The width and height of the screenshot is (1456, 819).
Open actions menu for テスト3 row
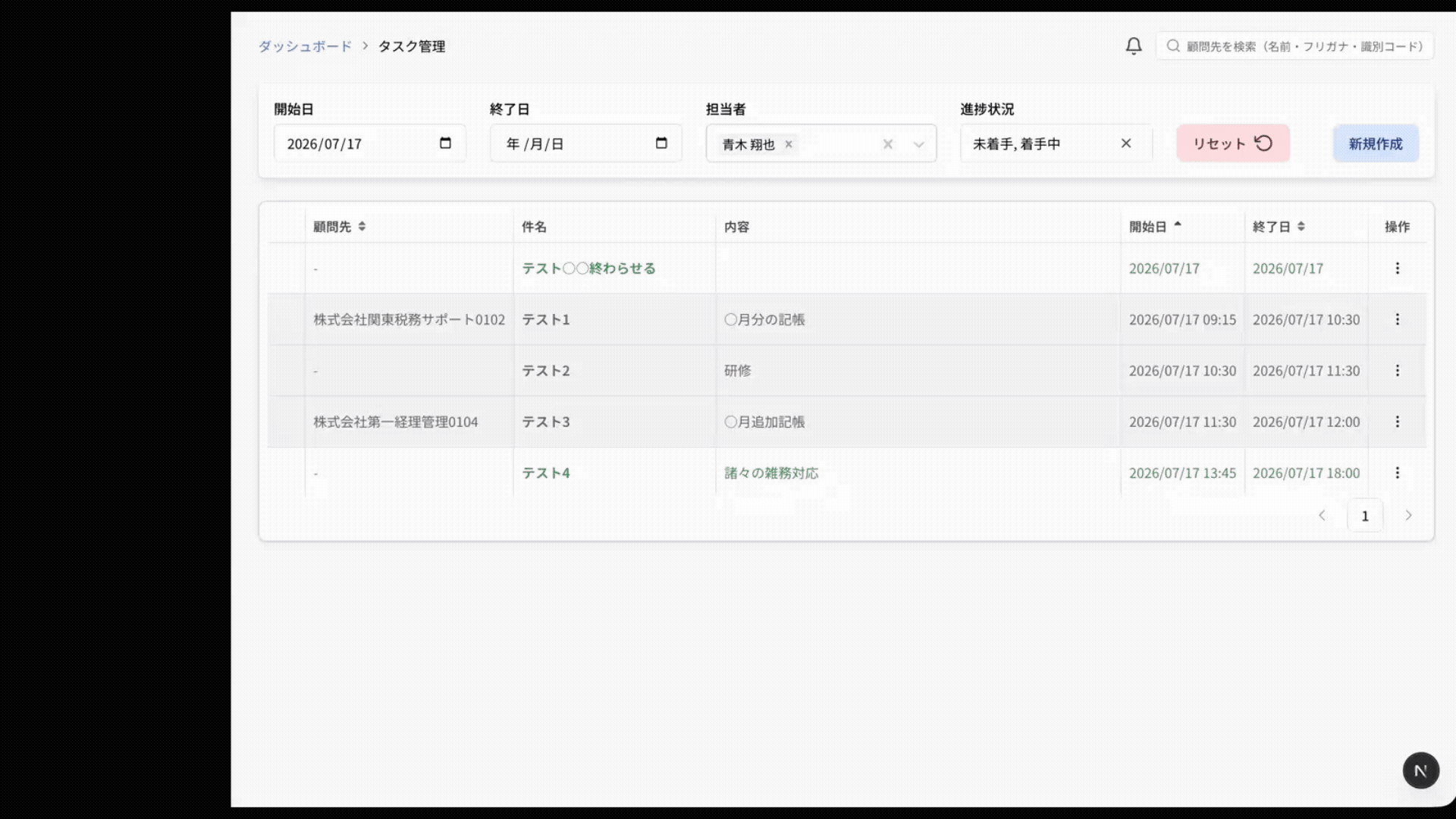click(x=1397, y=422)
